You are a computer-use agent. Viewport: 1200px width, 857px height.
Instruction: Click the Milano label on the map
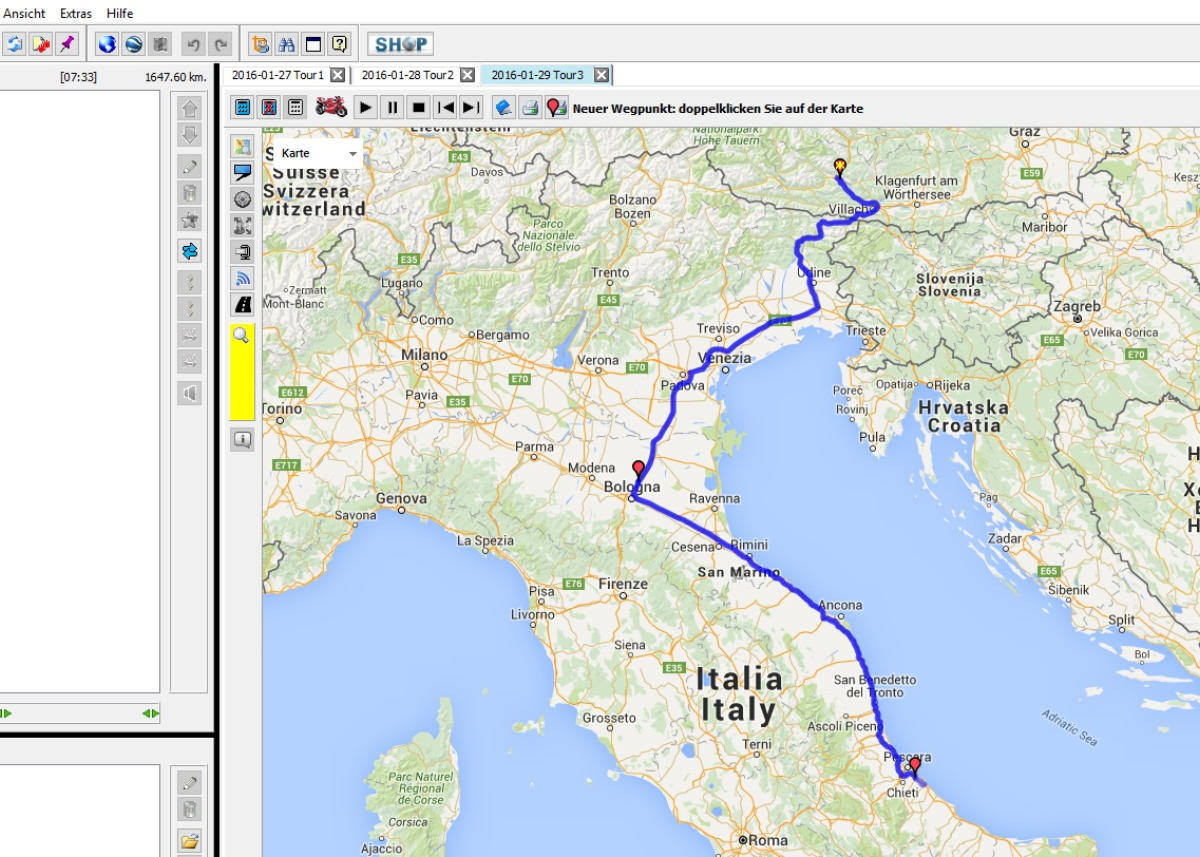click(424, 355)
